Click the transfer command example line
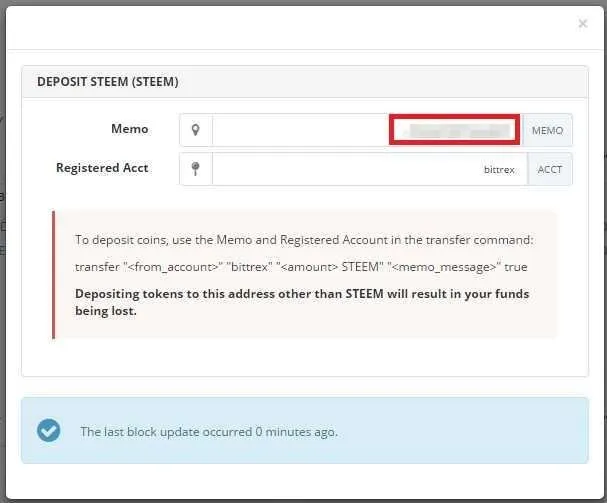Viewport: 607px width, 503px height. point(301,267)
